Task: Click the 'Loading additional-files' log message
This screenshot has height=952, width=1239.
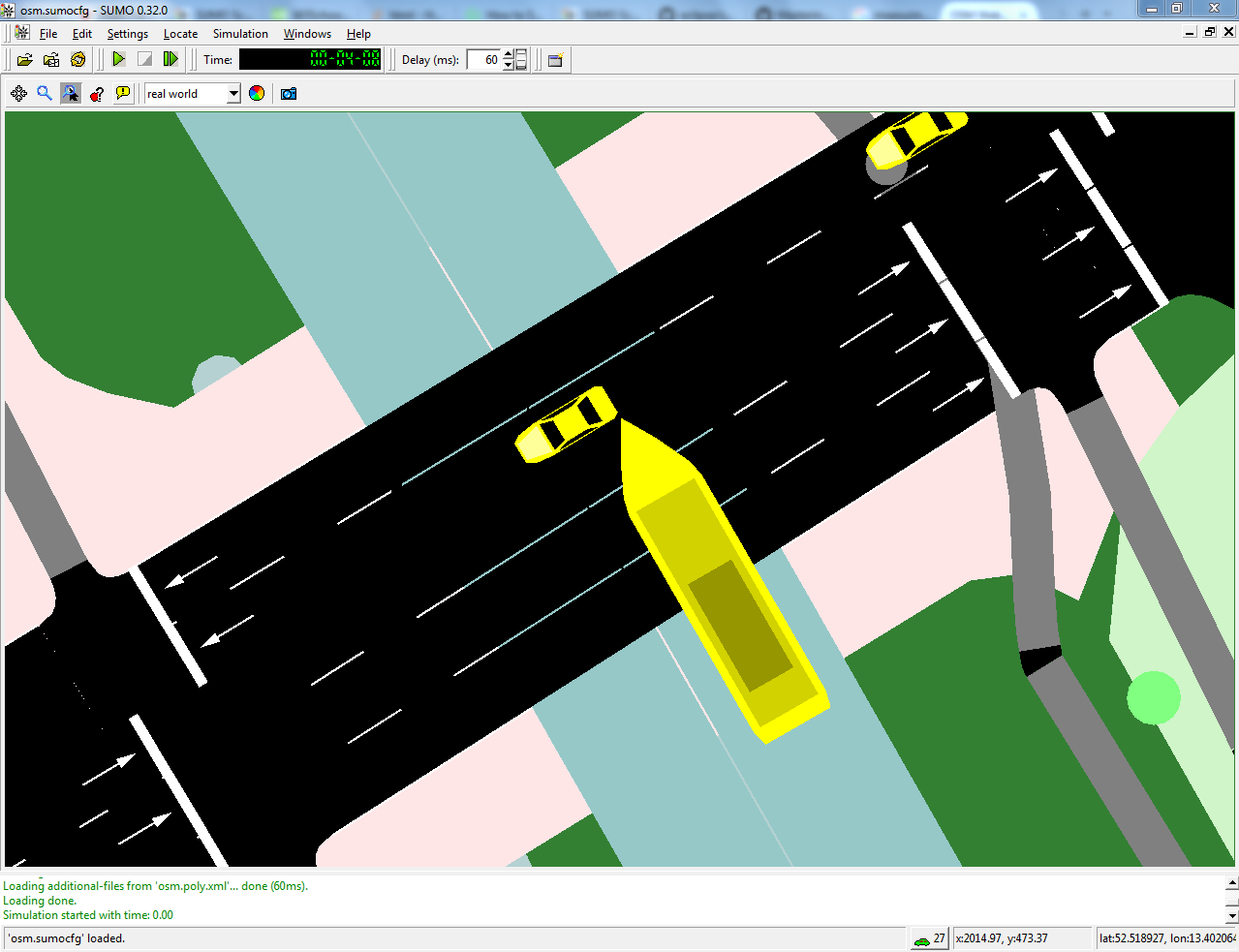Action: (x=155, y=886)
